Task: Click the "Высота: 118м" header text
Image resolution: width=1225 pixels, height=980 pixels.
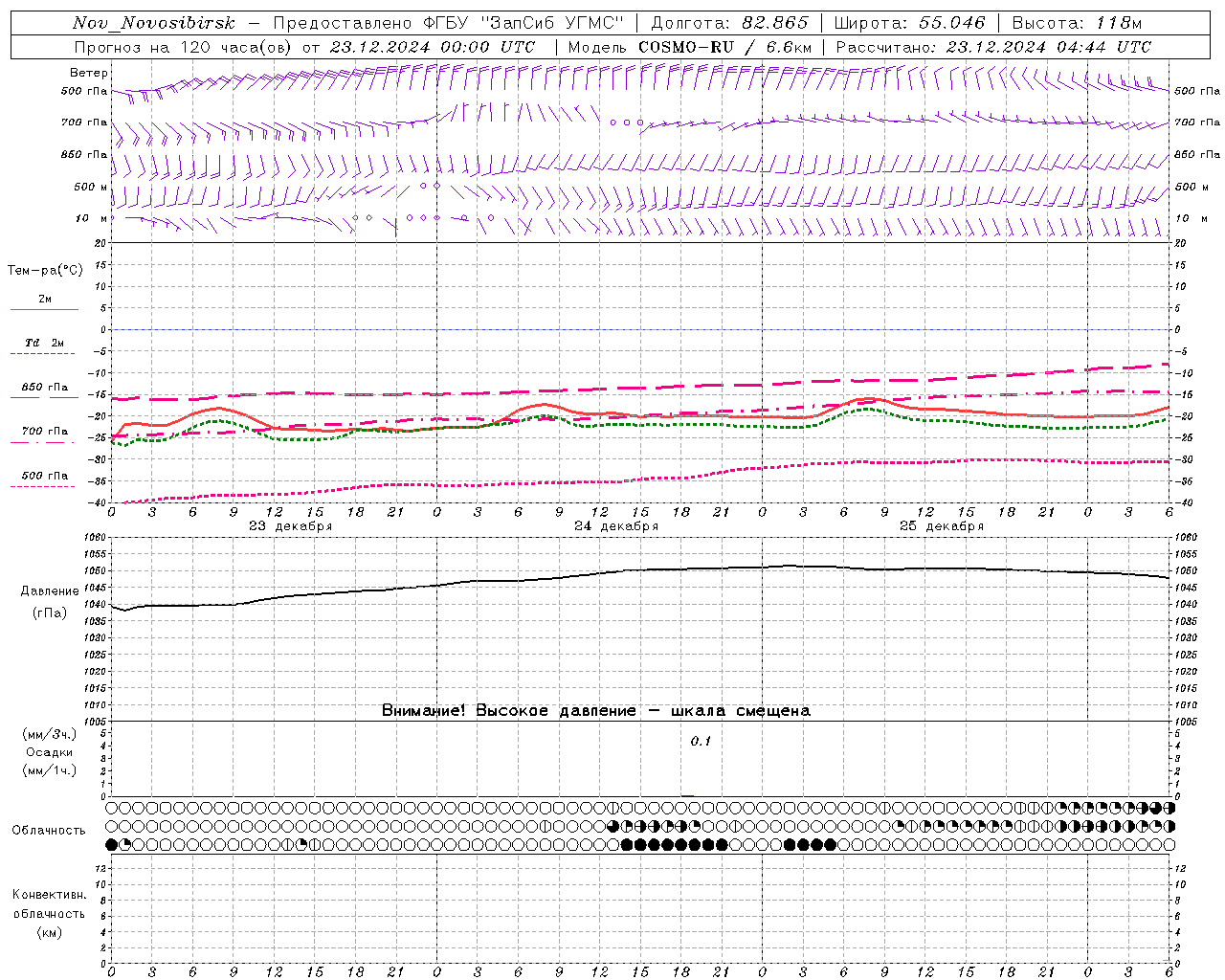Action: point(1077,23)
